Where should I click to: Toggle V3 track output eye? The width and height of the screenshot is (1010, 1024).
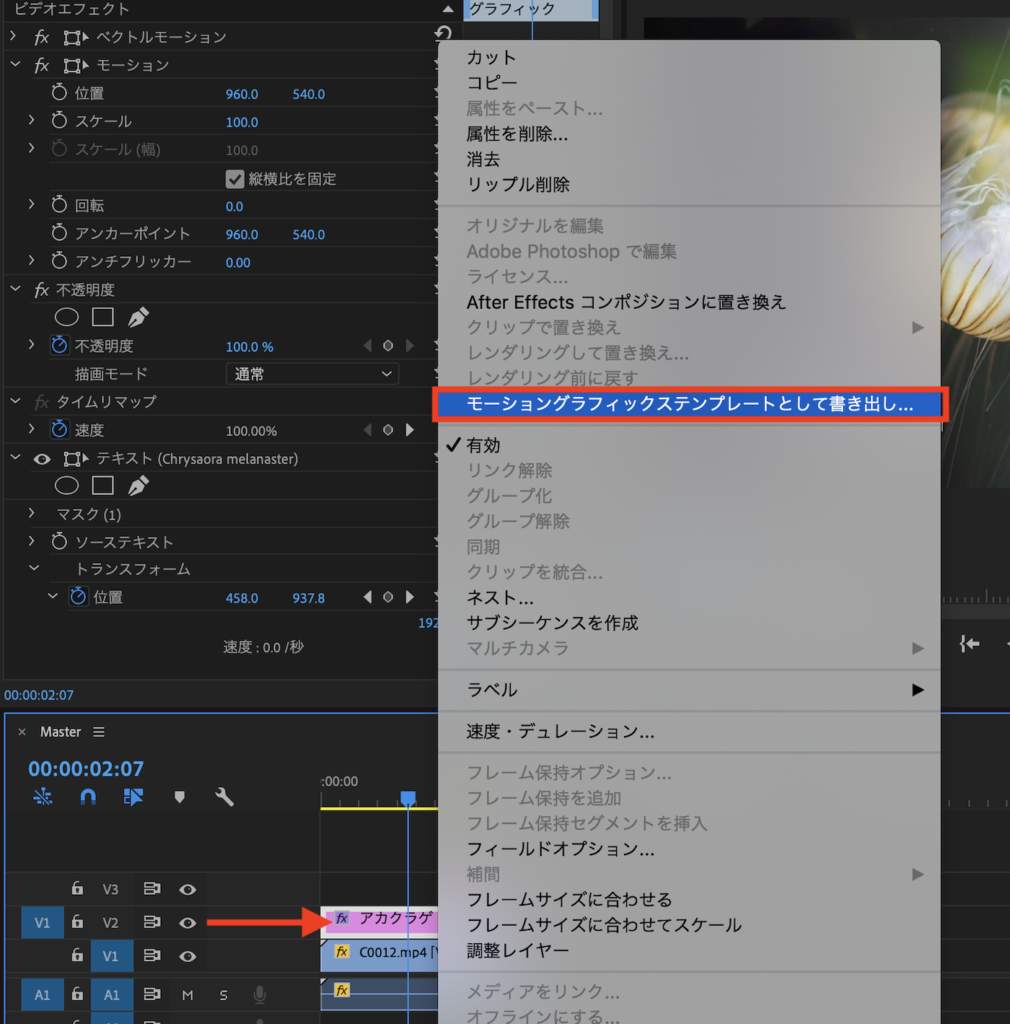(x=187, y=889)
